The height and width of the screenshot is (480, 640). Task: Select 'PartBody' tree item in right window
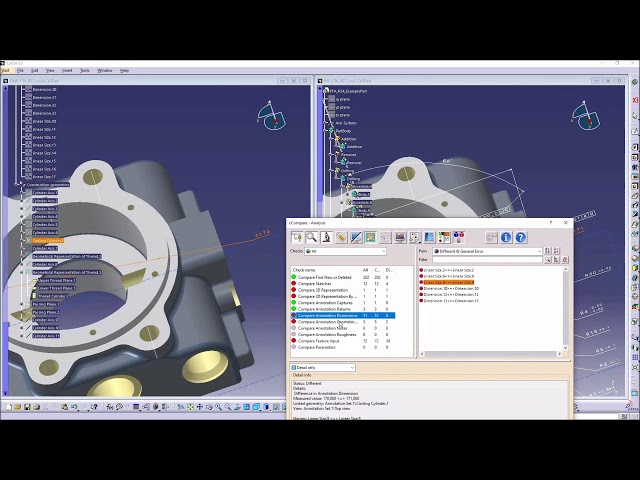coord(343,131)
